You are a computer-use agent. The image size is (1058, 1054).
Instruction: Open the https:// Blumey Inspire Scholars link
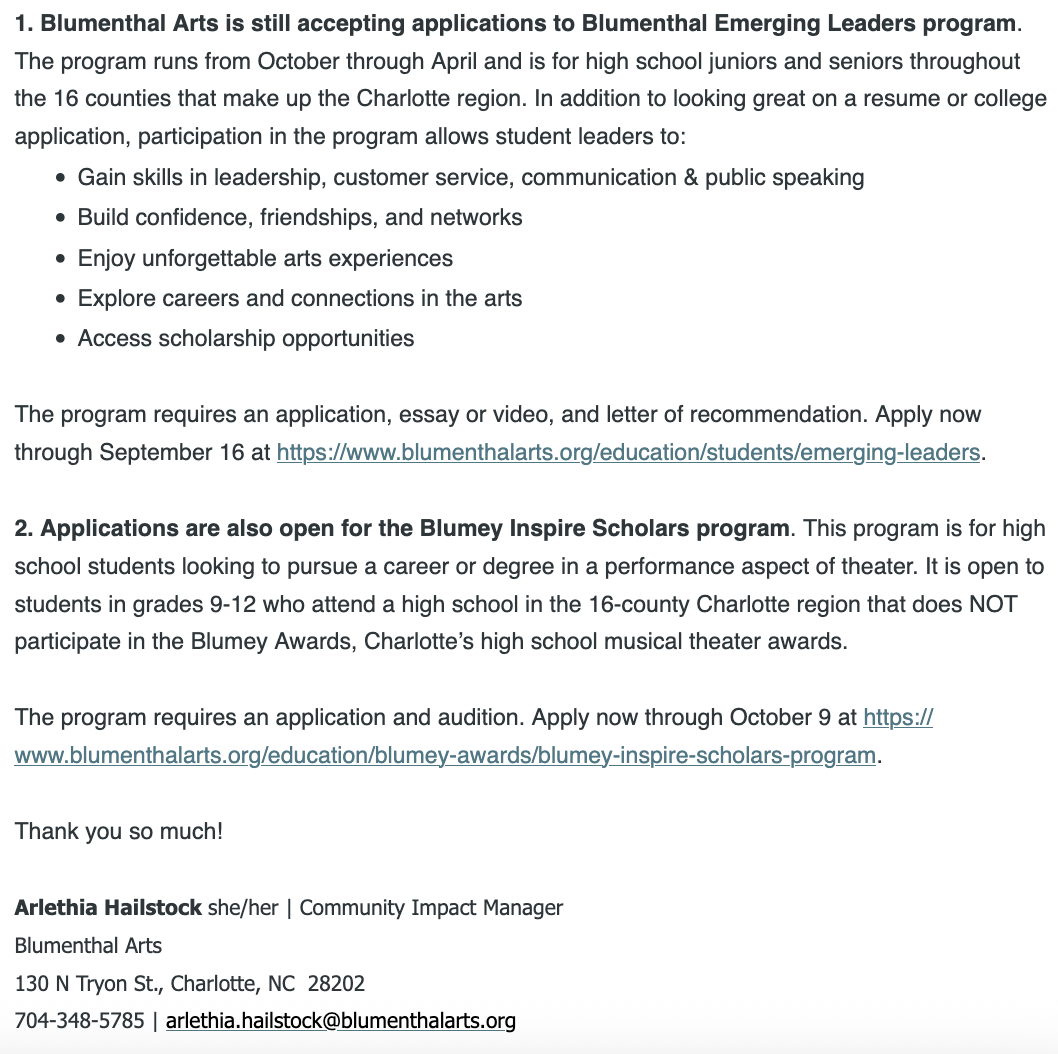(x=898, y=717)
